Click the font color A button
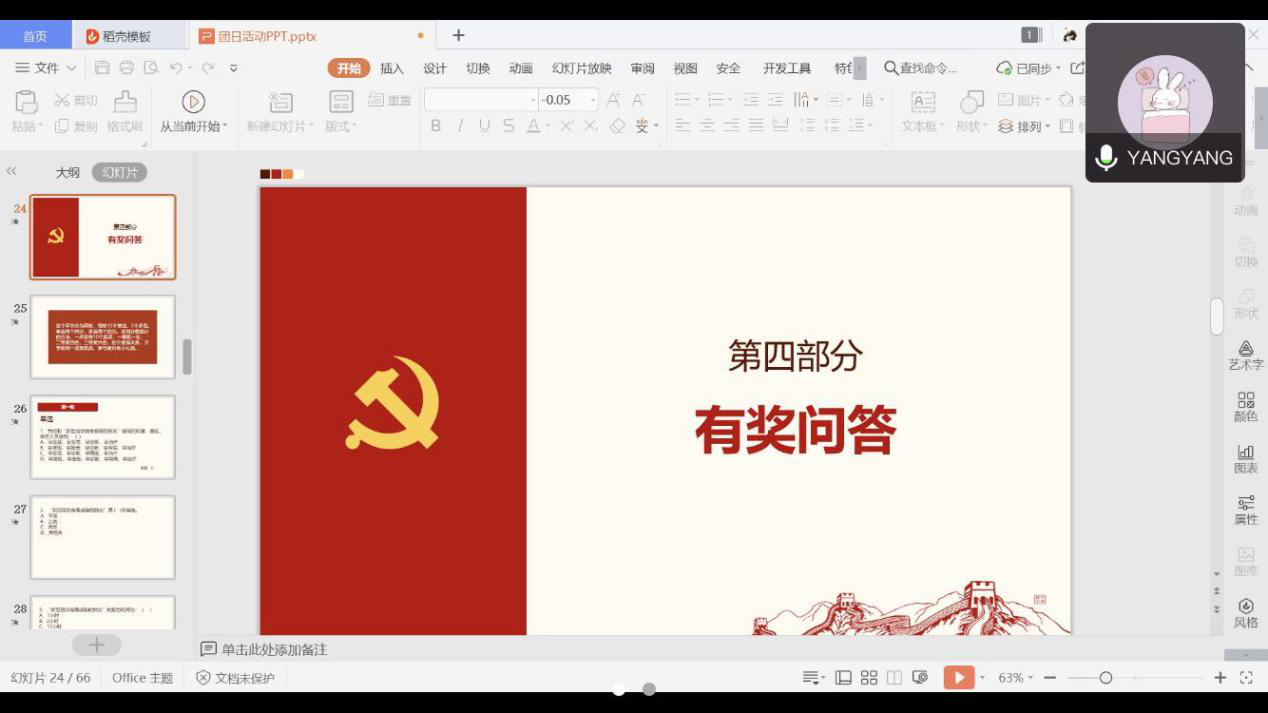Screen dimensions: 1268x713 533,126
